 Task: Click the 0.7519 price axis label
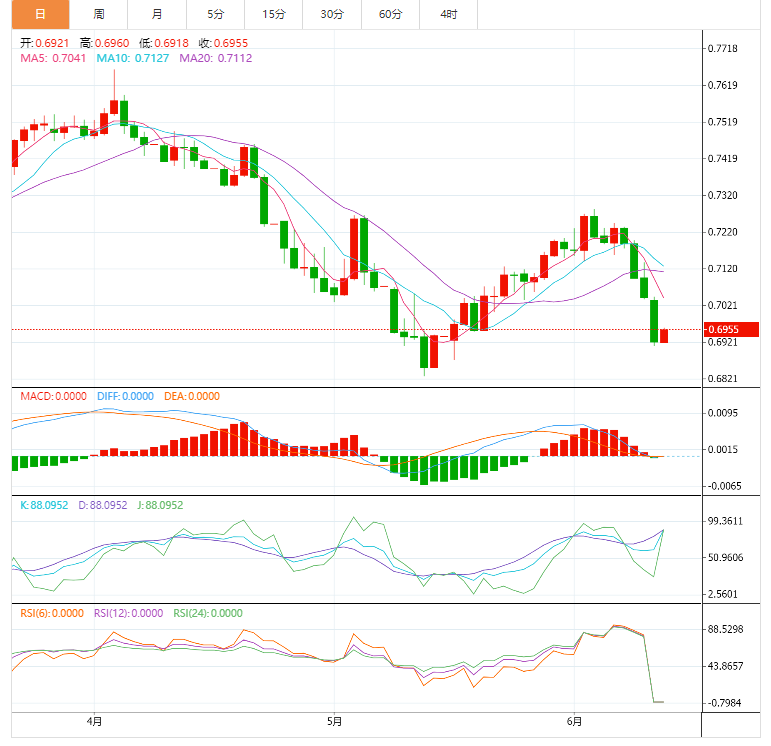pyautogui.click(x=723, y=122)
